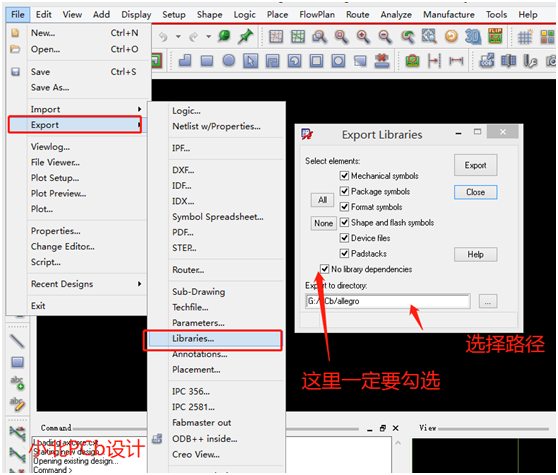Open the 3D viewer icon
Screen dimensions: 558x475
473,36
